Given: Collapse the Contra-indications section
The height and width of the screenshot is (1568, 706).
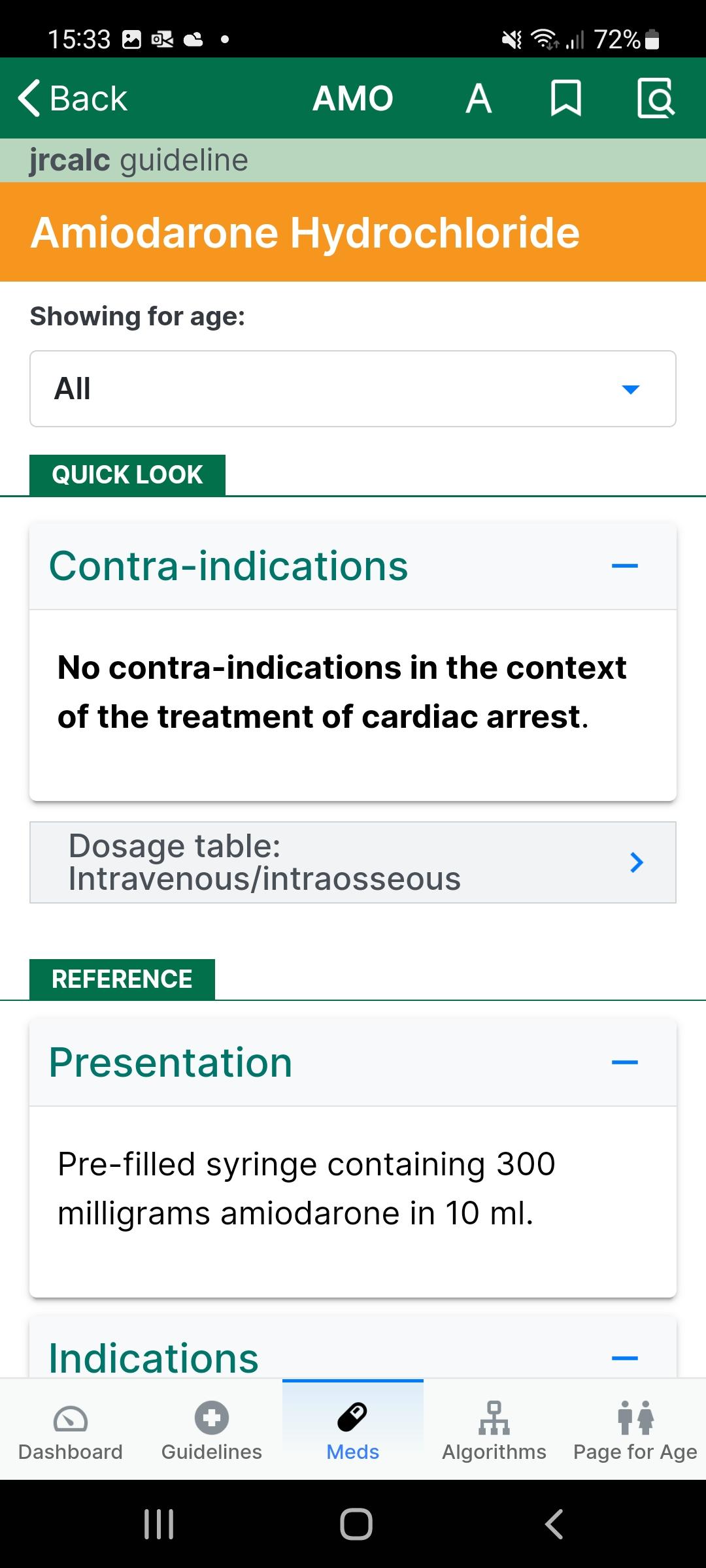Looking at the screenshot, I should pyautogui.click(x=624, y=566).
